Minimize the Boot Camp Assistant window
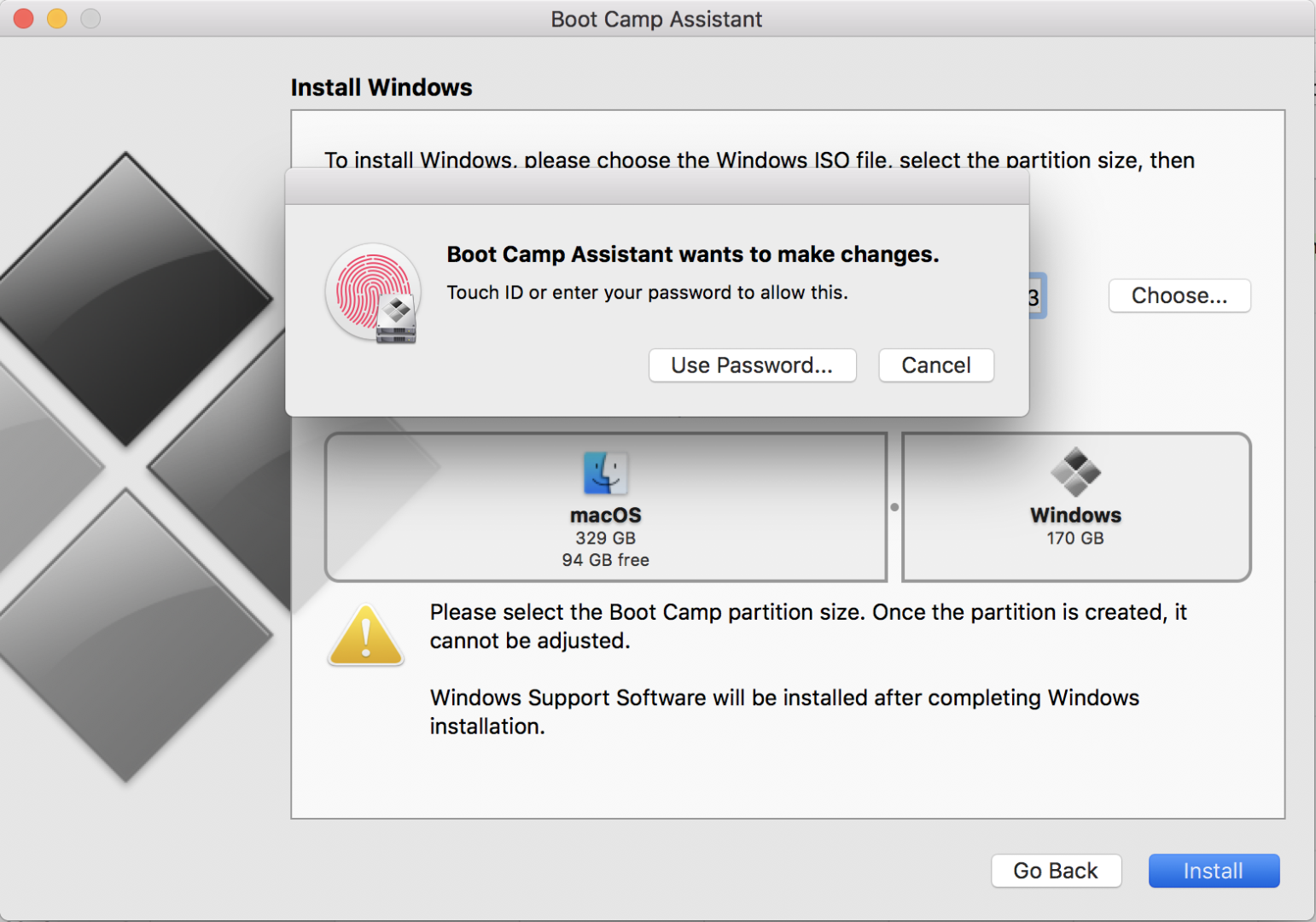Viewport: 1316px width, 922px height. coord(57,18)
